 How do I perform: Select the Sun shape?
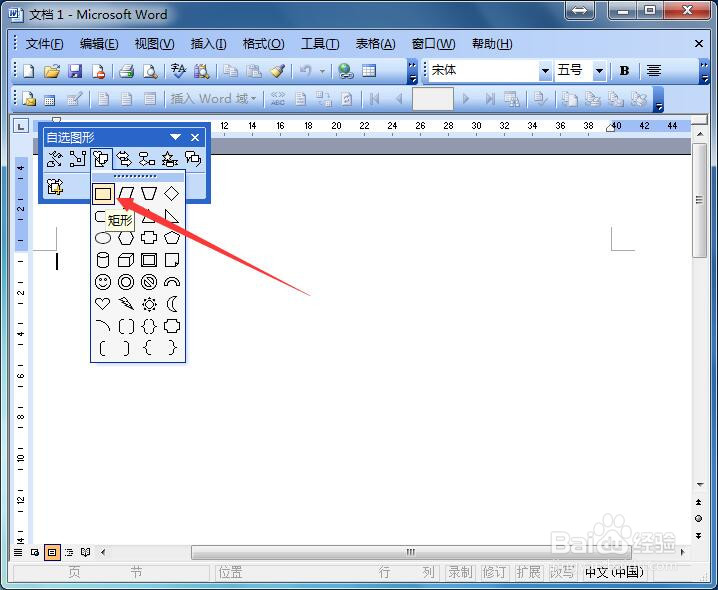[149, 304]
